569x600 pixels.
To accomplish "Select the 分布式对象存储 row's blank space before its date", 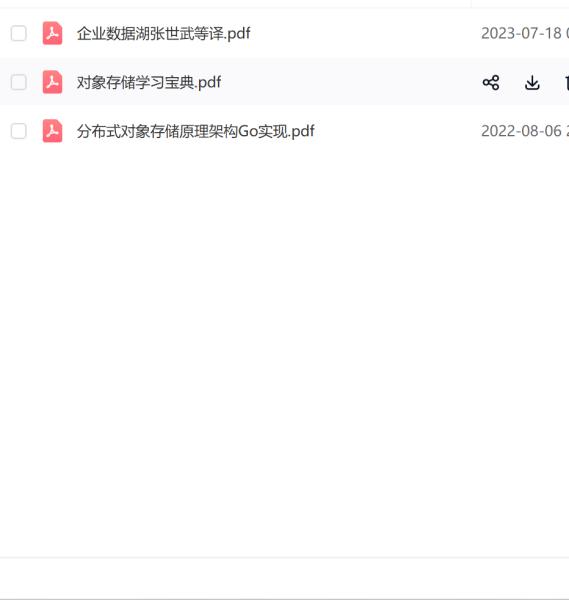I will click(x=396, y=131).
